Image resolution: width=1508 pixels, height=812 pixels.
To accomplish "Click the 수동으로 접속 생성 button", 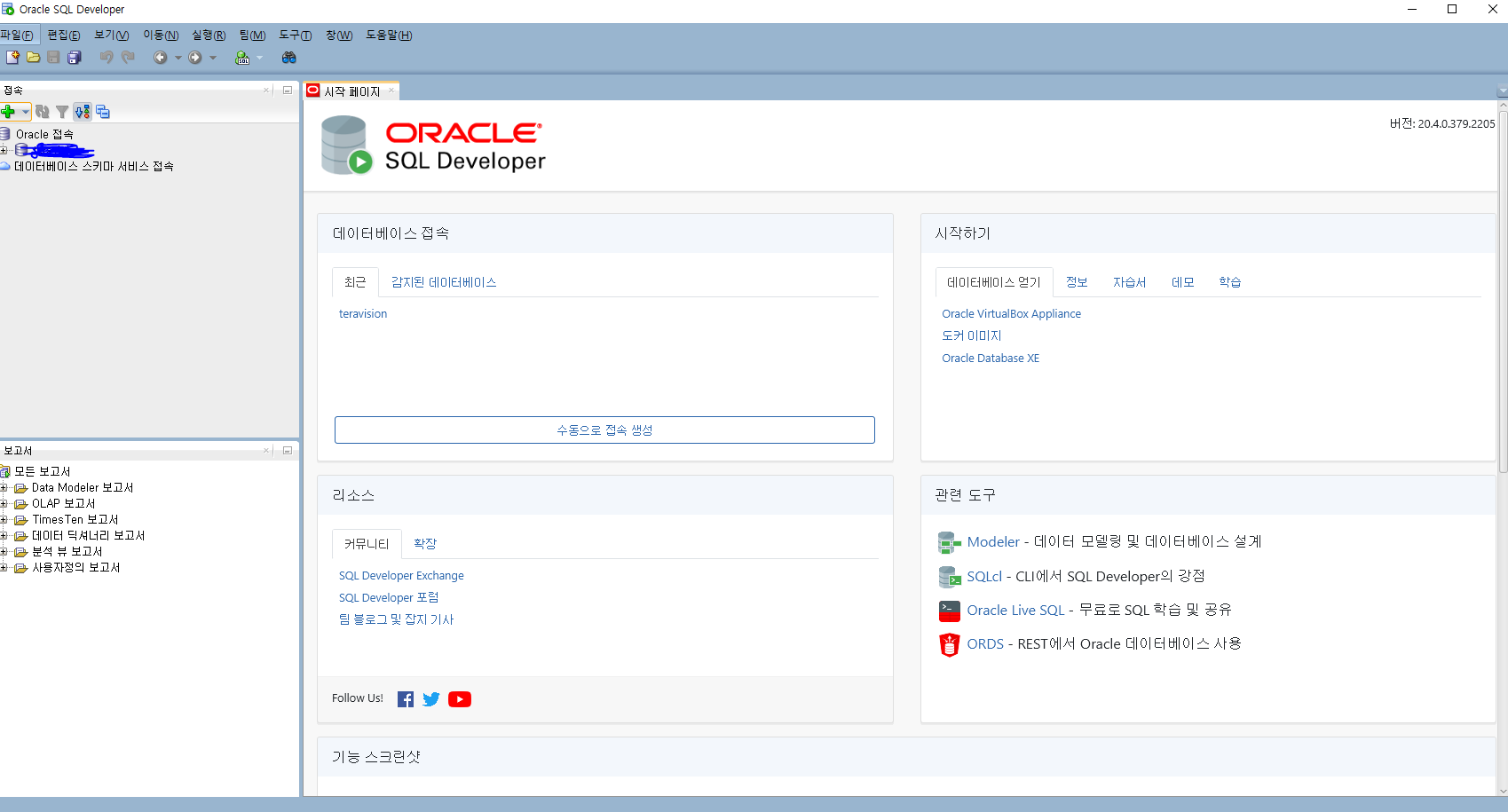I will [x=604, y=430].
